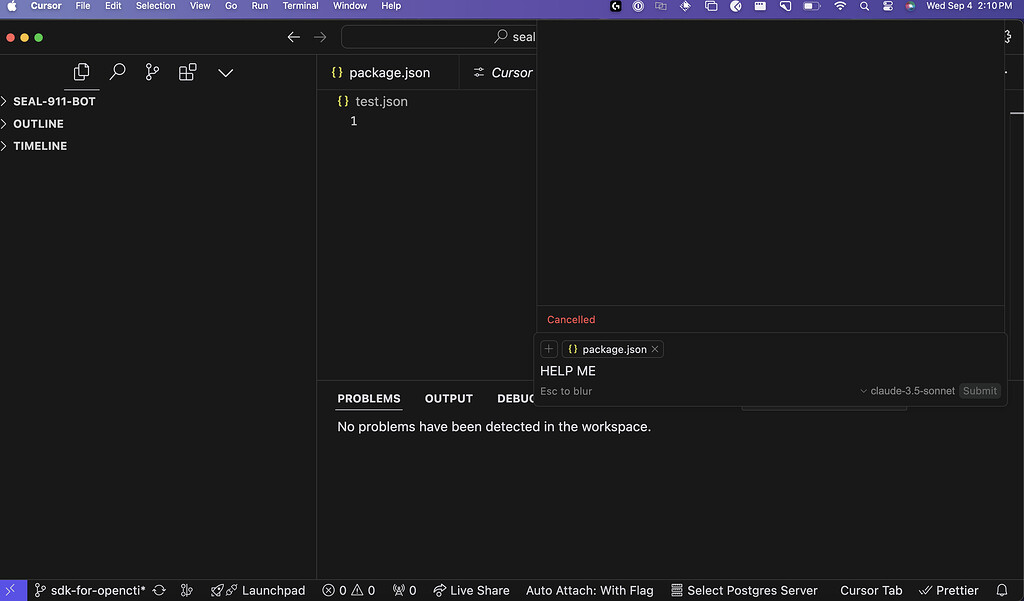Expand the OUTLINE section
This screenshot has height=601, width=1024.
38,123
